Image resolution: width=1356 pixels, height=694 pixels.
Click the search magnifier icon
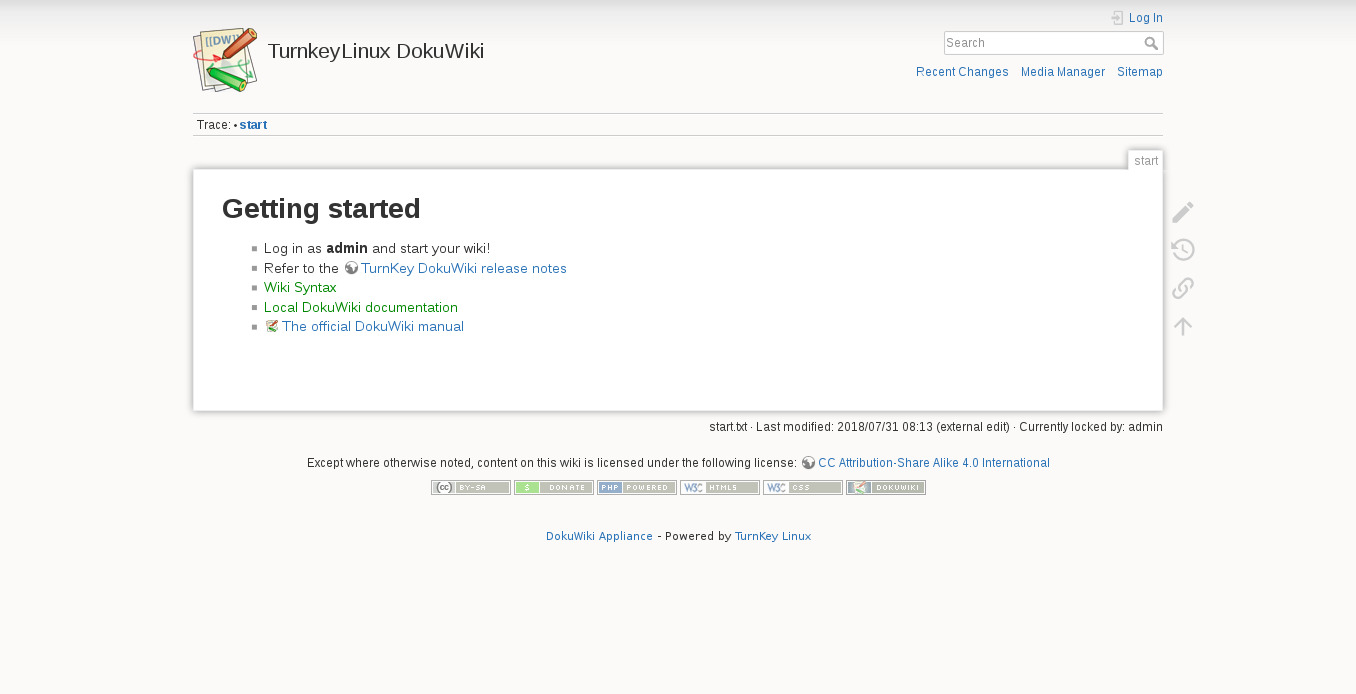coord(1151,43)
